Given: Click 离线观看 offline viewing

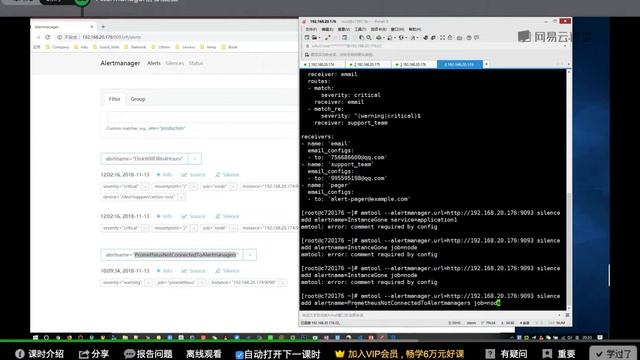Looking at the screenshot, I should pos(204,354).
